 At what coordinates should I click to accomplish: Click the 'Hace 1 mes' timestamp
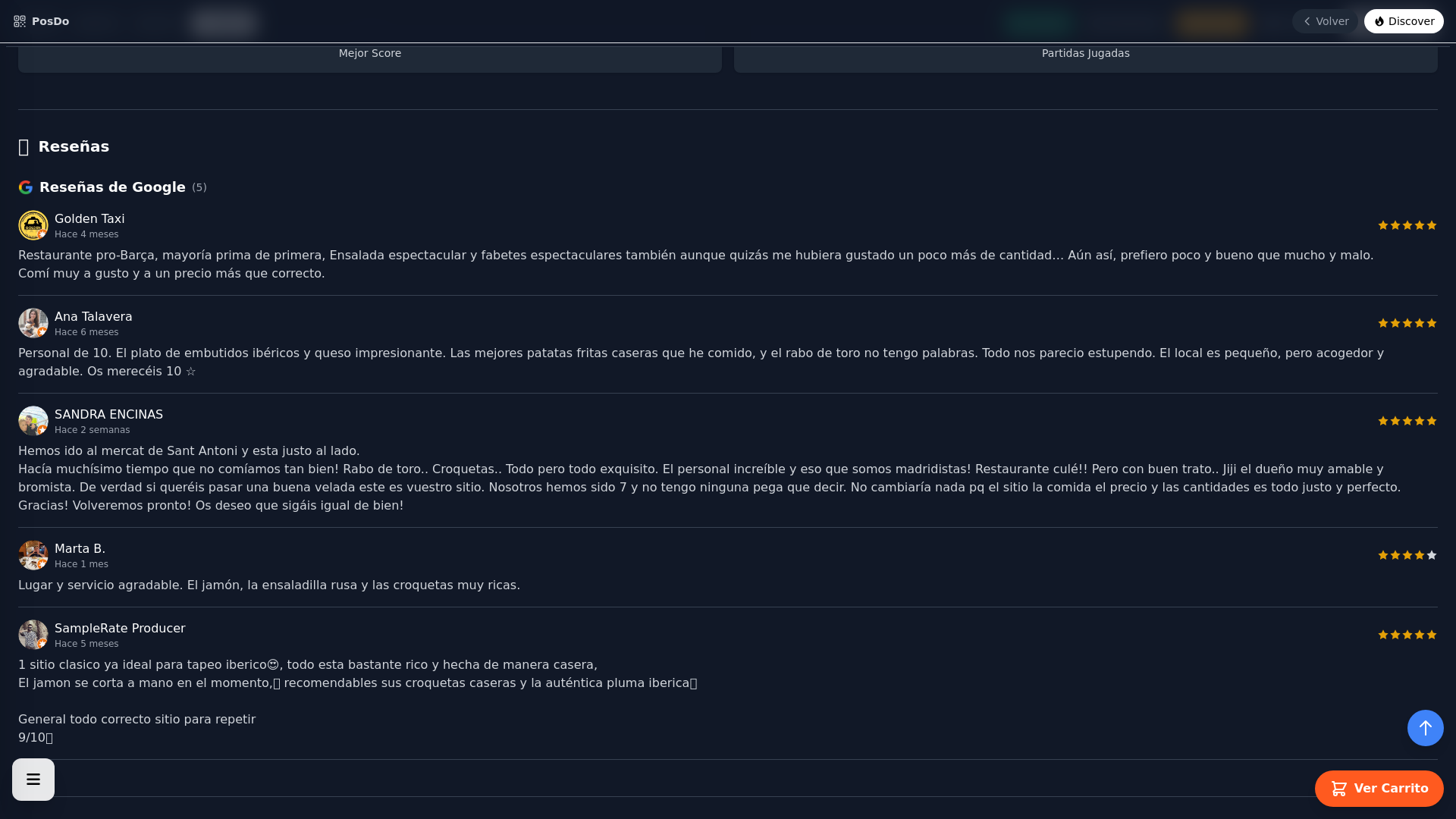coord(81,564)
